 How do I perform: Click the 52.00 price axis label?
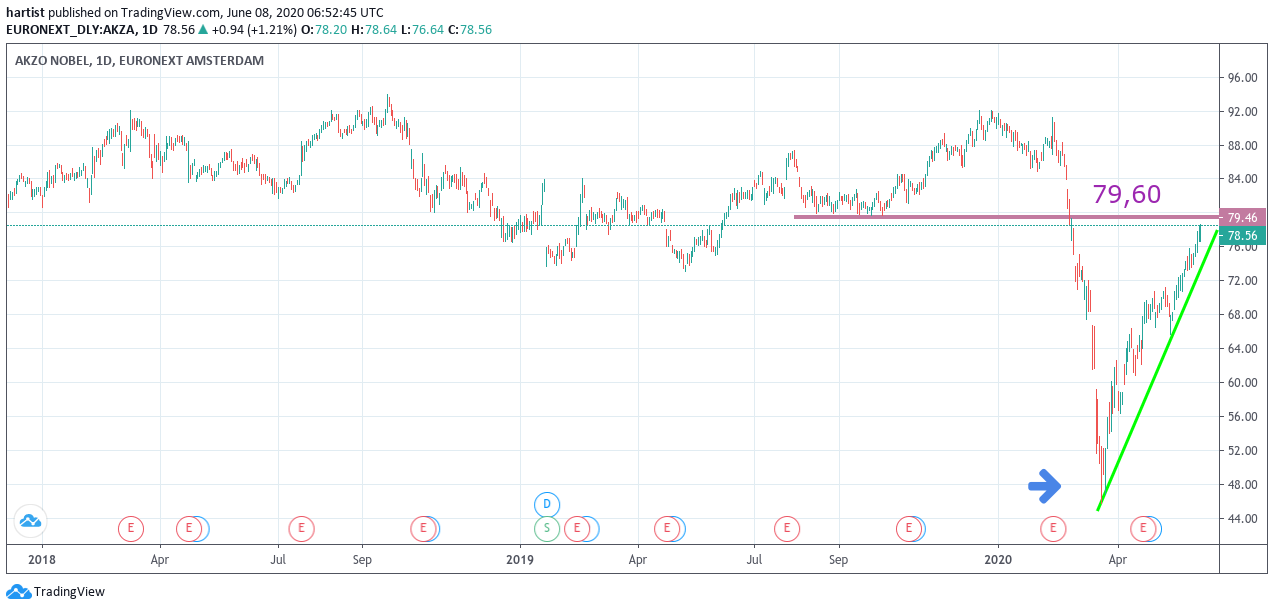[x=1242, y=451]
